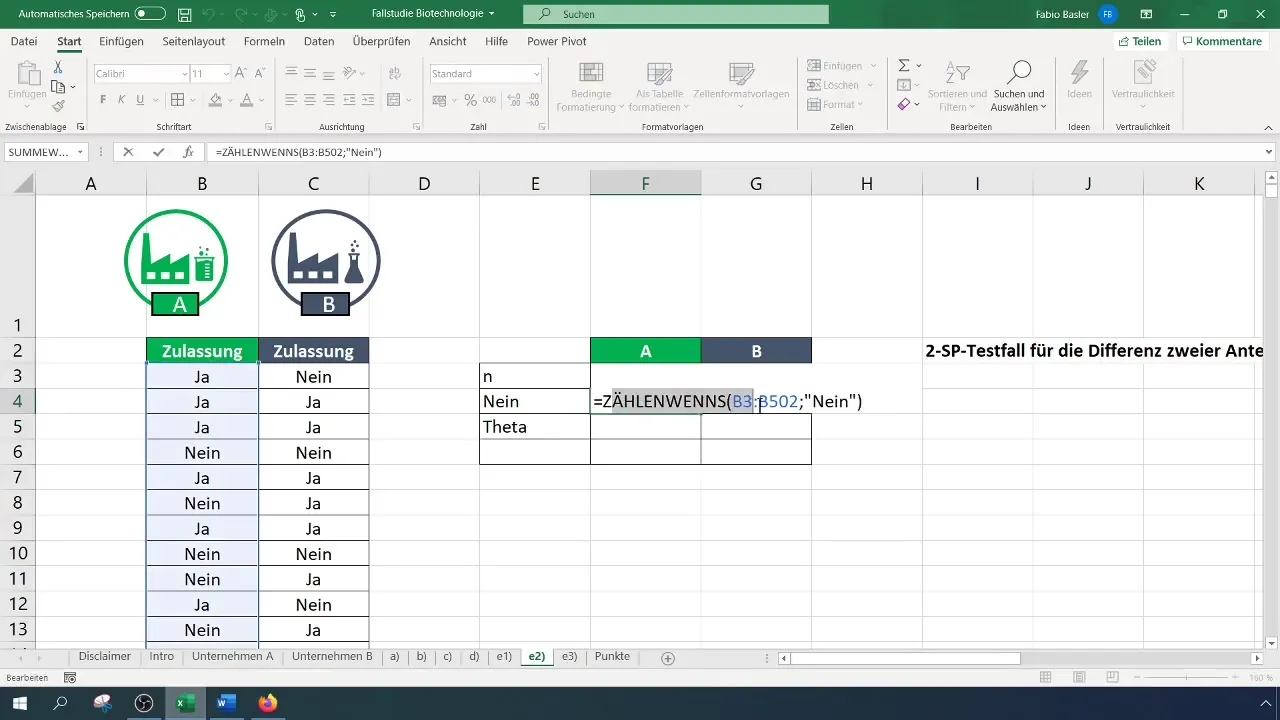This screenshot has width=1280, height=720.
Task: Toggle underline U formatting
Action: 140,100
